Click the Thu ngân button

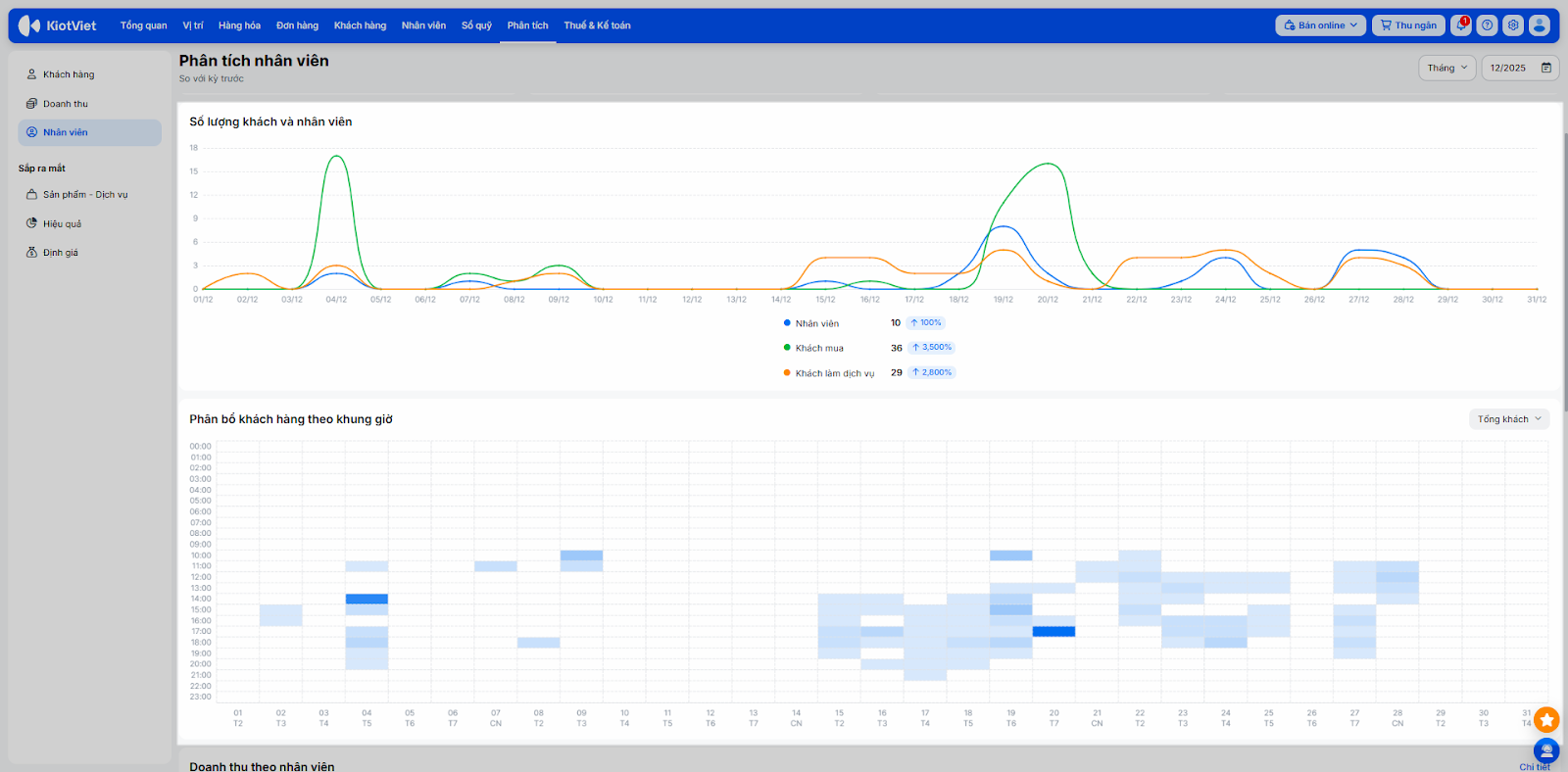1408,25
